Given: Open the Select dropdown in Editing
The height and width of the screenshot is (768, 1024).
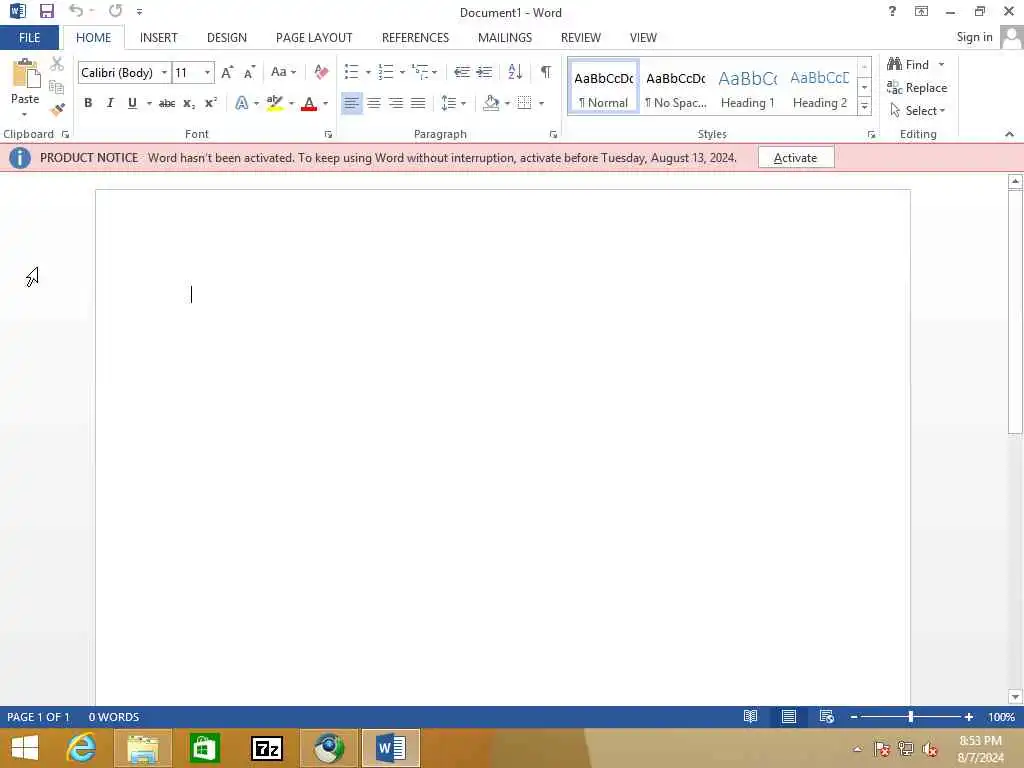Looking at the screenshot, I should (x=918, y=111).
